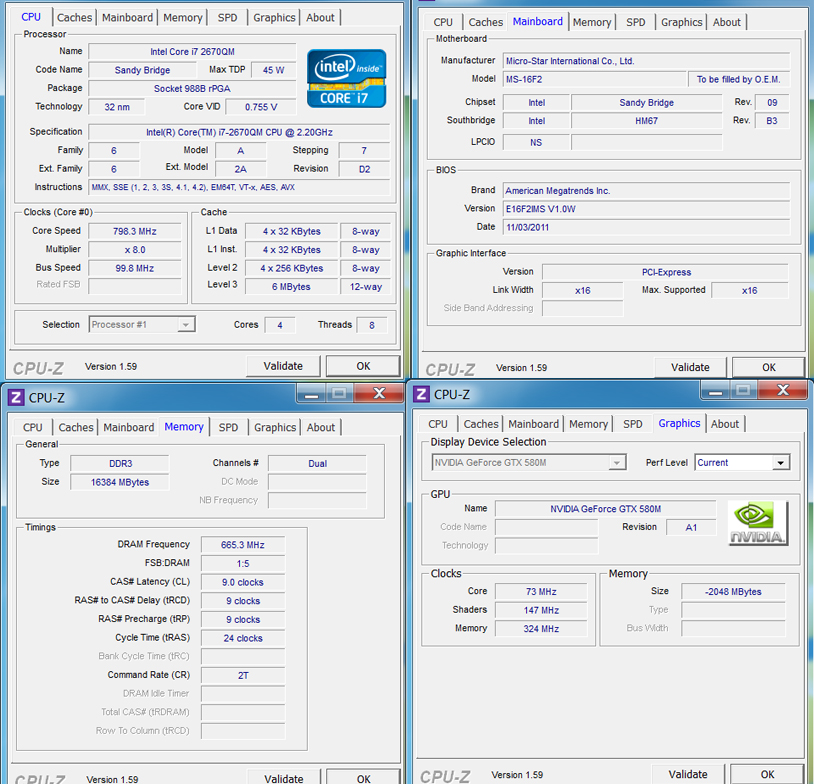Viewport: 814px width, 784px height.
Task: Click the Threads value 8
Action: pyautogui.click(x=372, y=325)
